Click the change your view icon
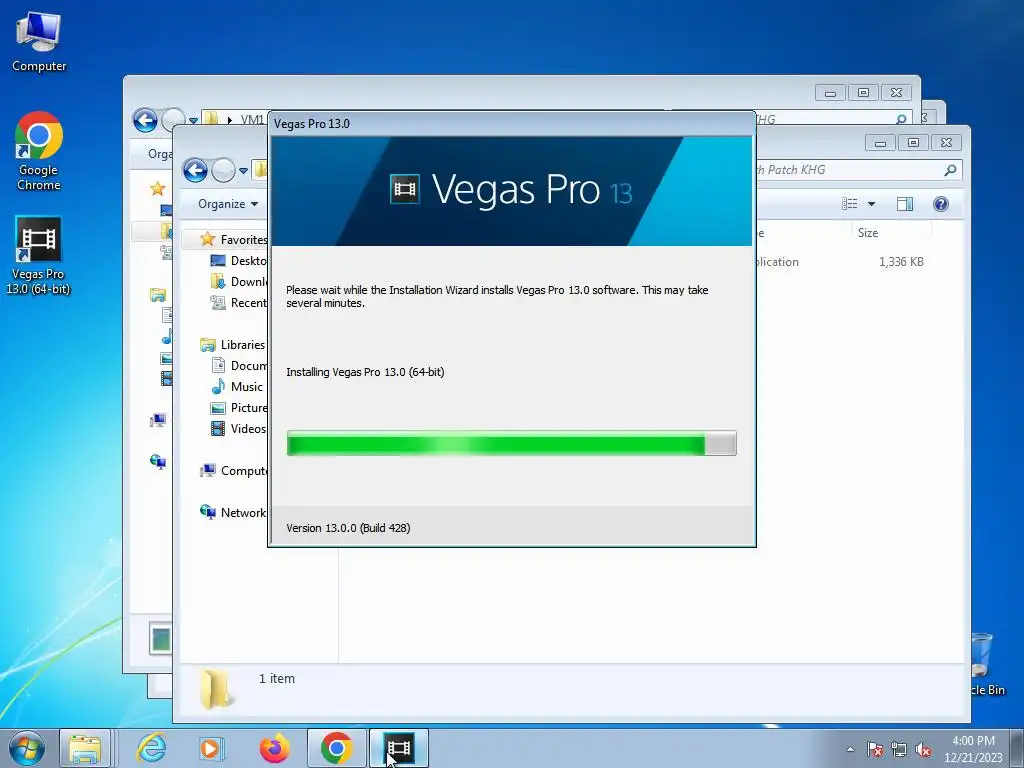The height and width of the screenshot is (768, 1024). [x=850, y=204]
